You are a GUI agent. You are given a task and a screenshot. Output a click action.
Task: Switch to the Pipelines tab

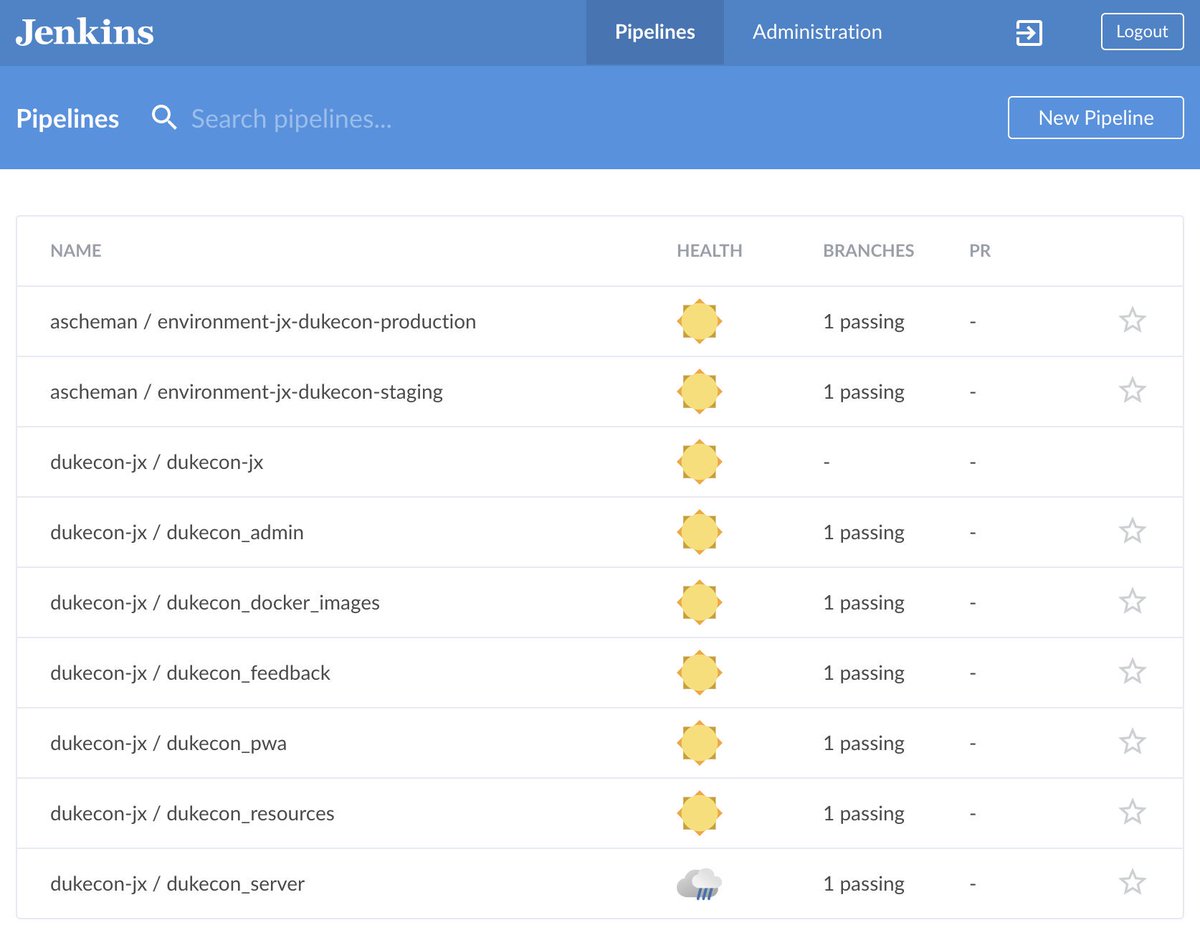[655, 33]
